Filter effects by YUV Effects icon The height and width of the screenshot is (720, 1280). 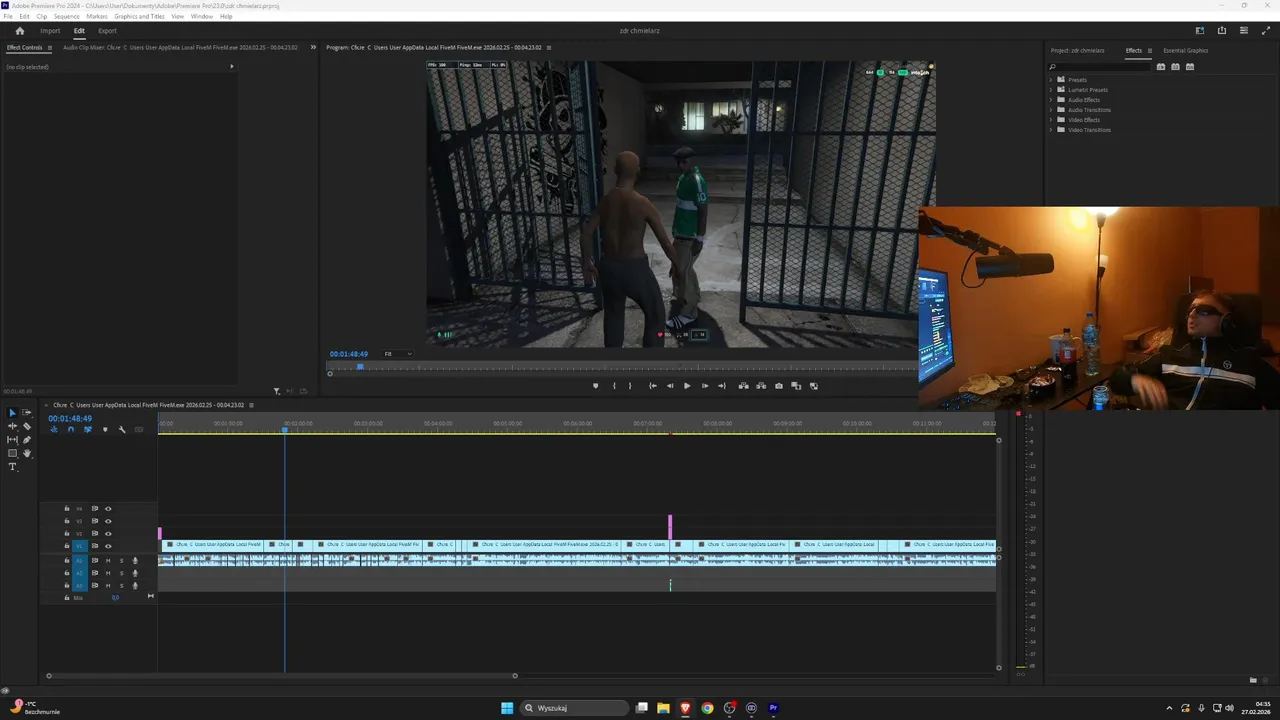[1189, 67]
